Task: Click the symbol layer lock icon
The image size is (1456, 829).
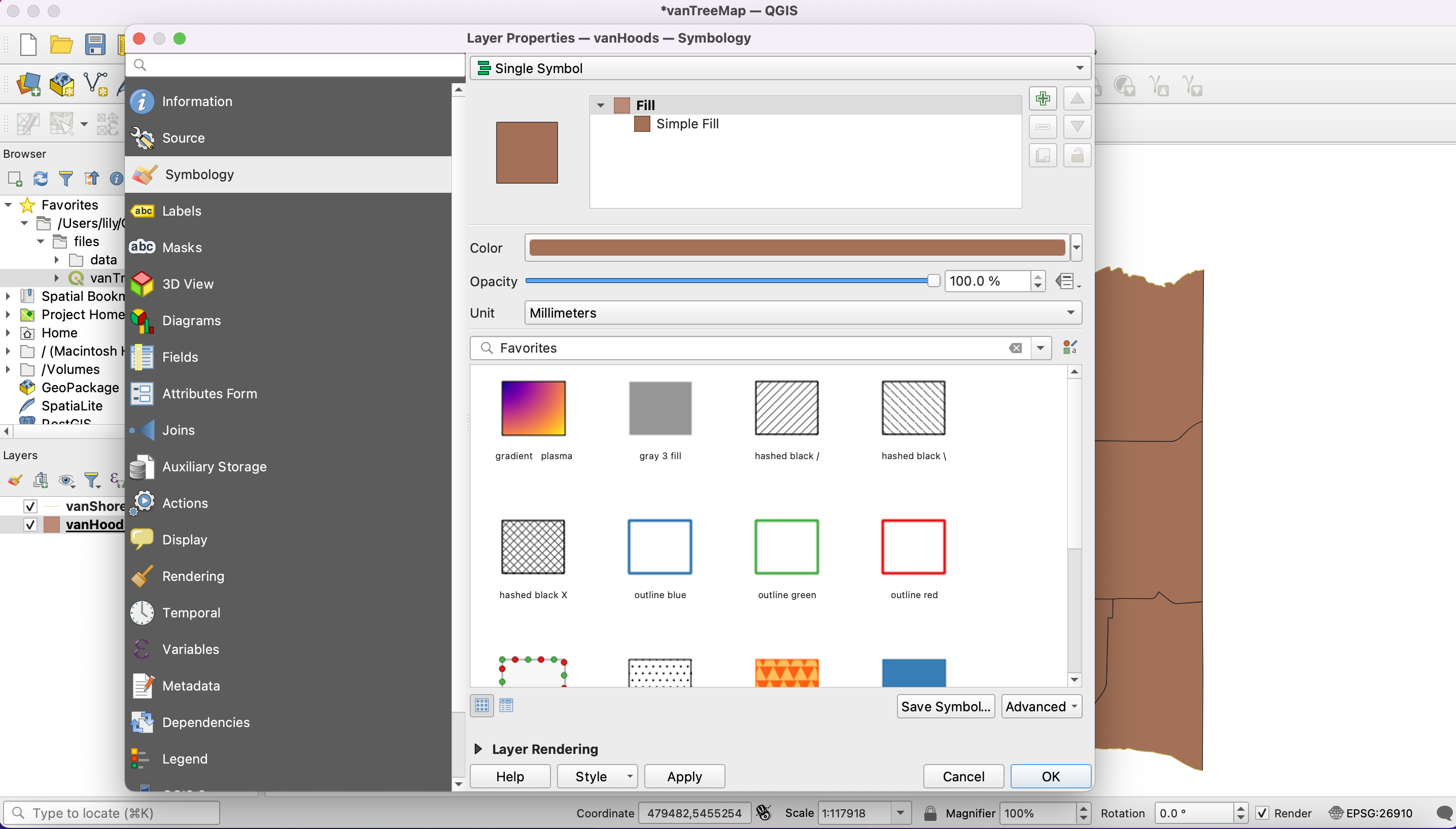Action: pyautogui.click(x=1077, y=155)
